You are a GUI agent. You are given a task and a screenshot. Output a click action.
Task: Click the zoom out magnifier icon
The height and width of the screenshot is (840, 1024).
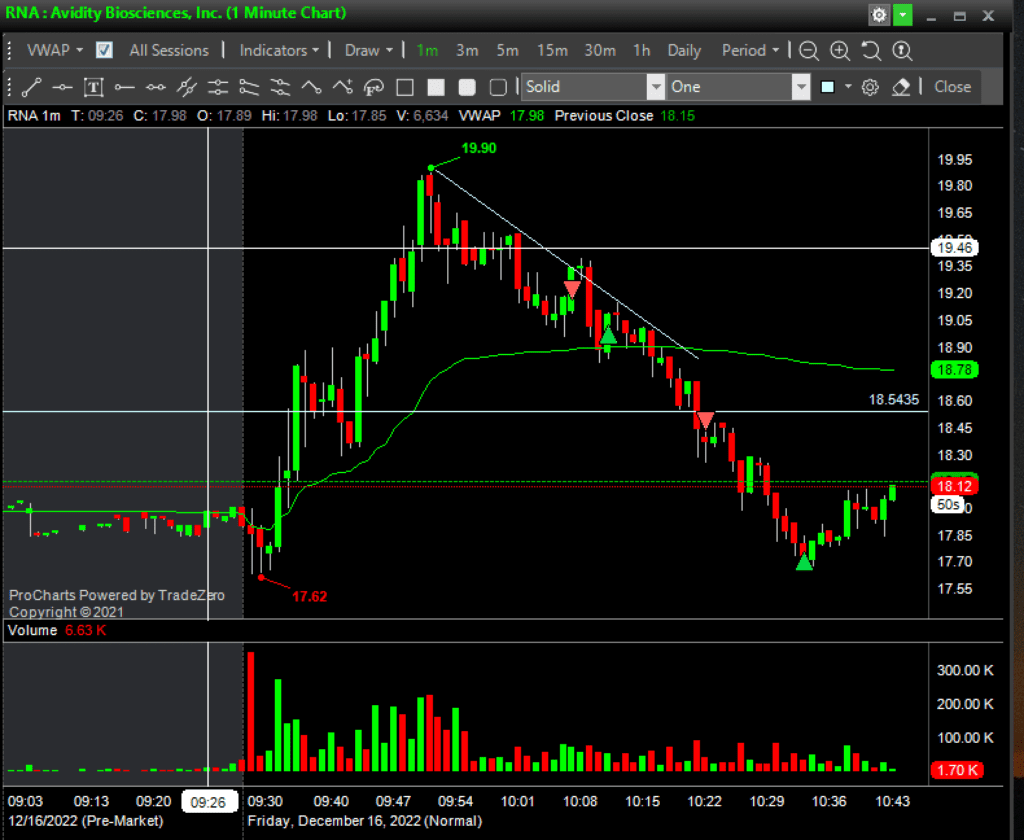point(808,51)
